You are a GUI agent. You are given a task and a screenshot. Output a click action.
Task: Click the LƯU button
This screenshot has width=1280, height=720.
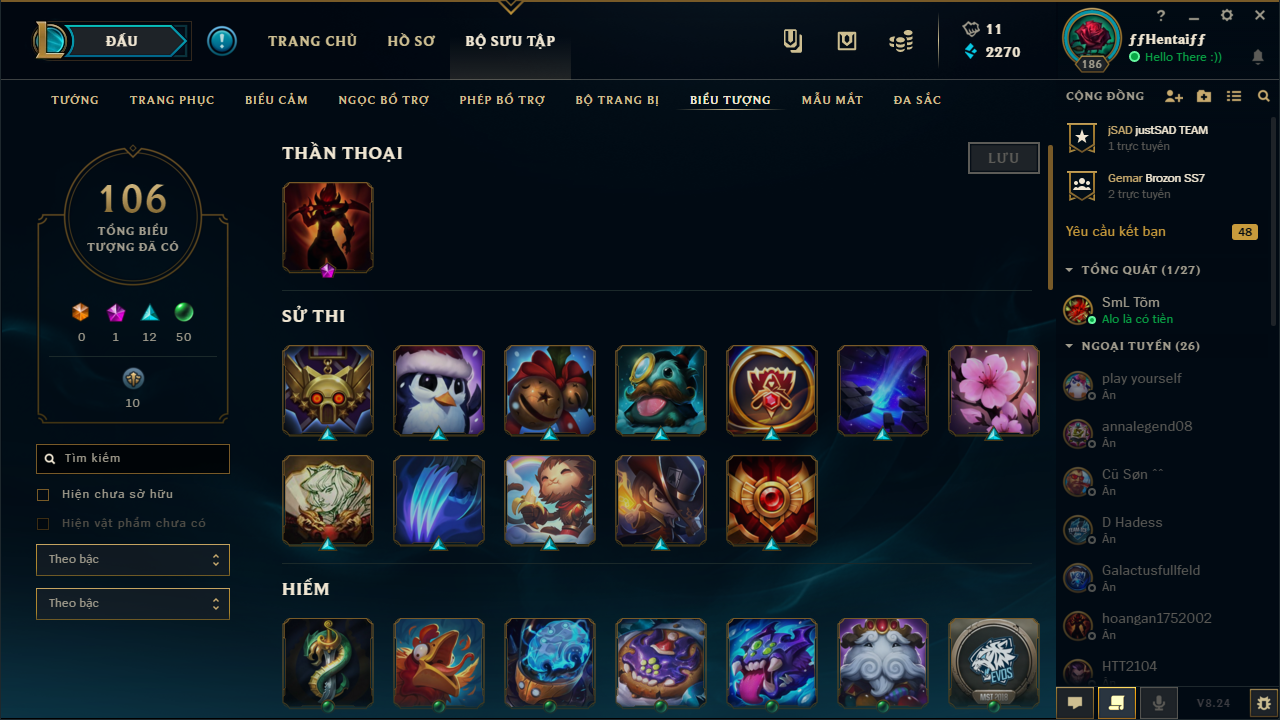(x=1004, y=158)
